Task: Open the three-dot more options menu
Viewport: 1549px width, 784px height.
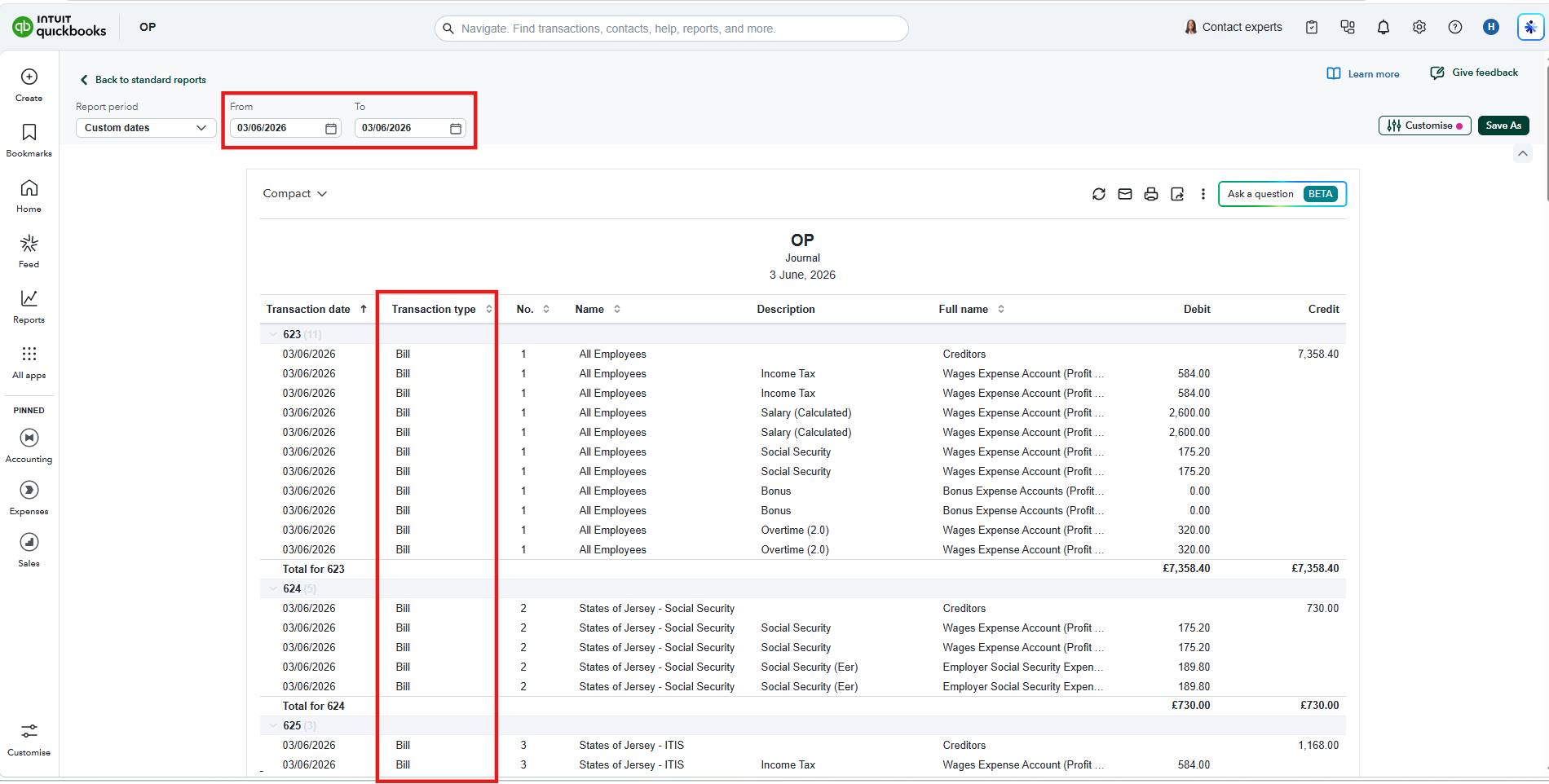Action: click(x=1203, y=194)
